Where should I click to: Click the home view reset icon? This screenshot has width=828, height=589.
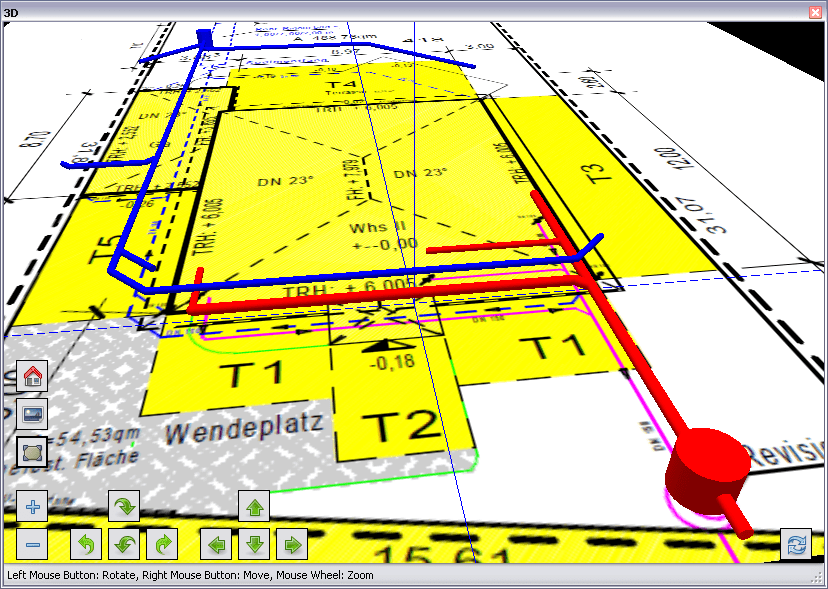coord(32,377)
